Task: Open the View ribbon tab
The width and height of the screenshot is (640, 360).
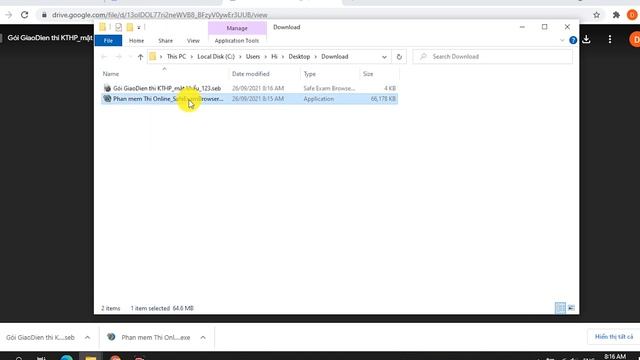Action: click(193, 40)
